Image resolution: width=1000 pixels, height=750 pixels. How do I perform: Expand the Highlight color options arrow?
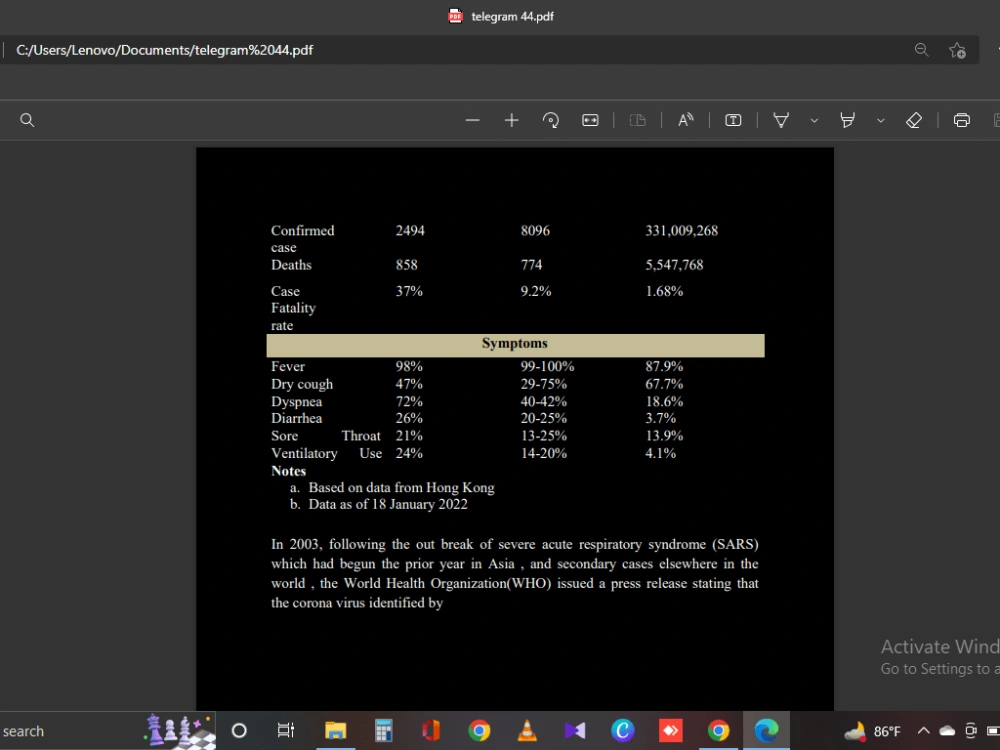pos(881,120)
